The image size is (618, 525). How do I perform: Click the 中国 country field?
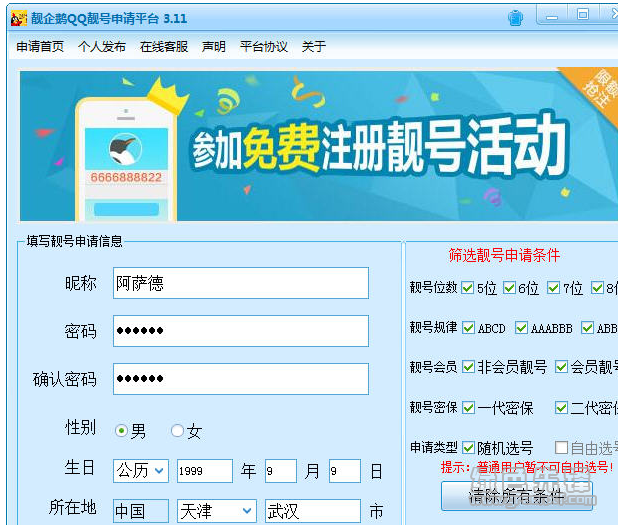pyautogui.click(x=141, y=511)
